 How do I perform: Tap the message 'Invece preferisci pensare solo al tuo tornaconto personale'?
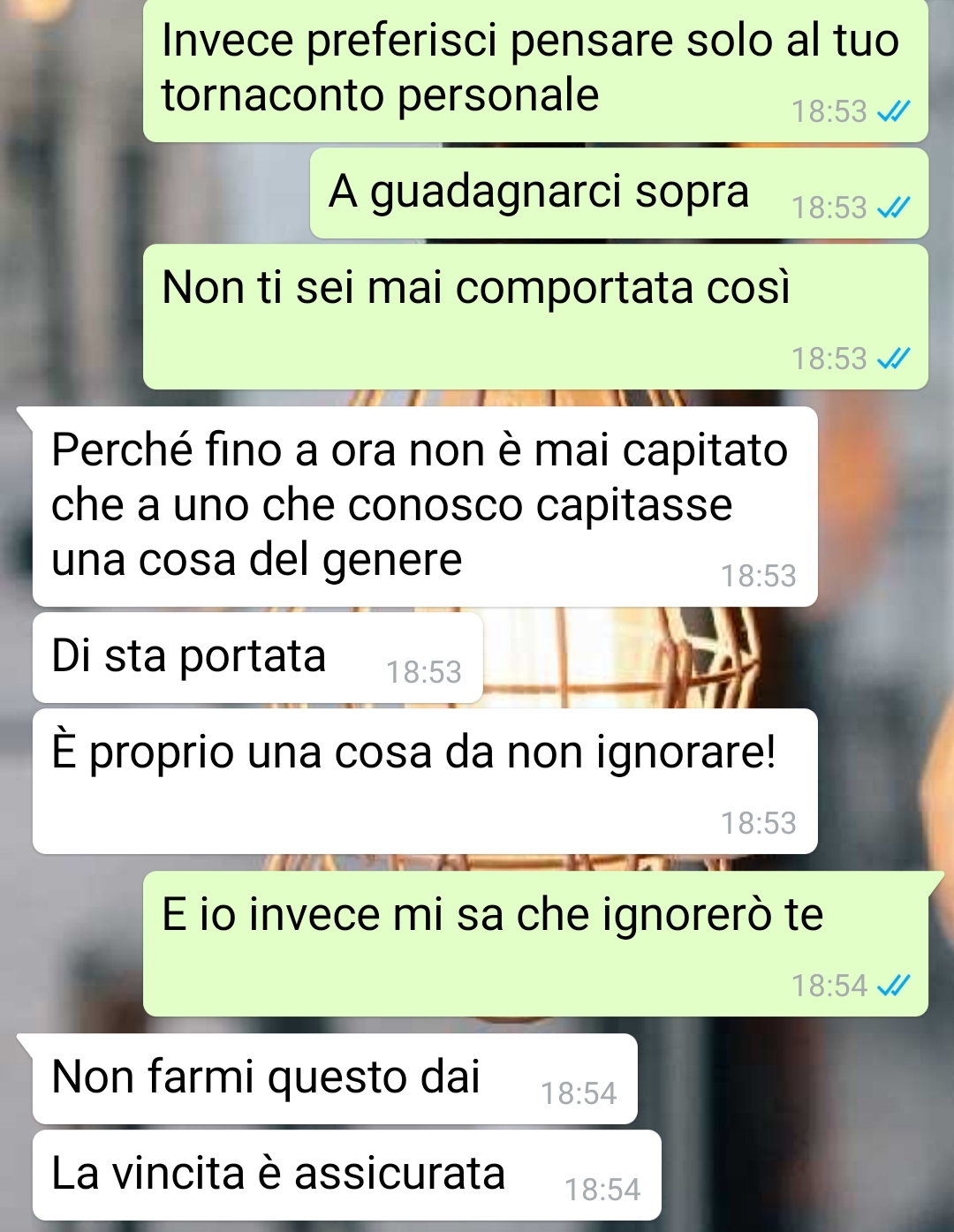535,71
